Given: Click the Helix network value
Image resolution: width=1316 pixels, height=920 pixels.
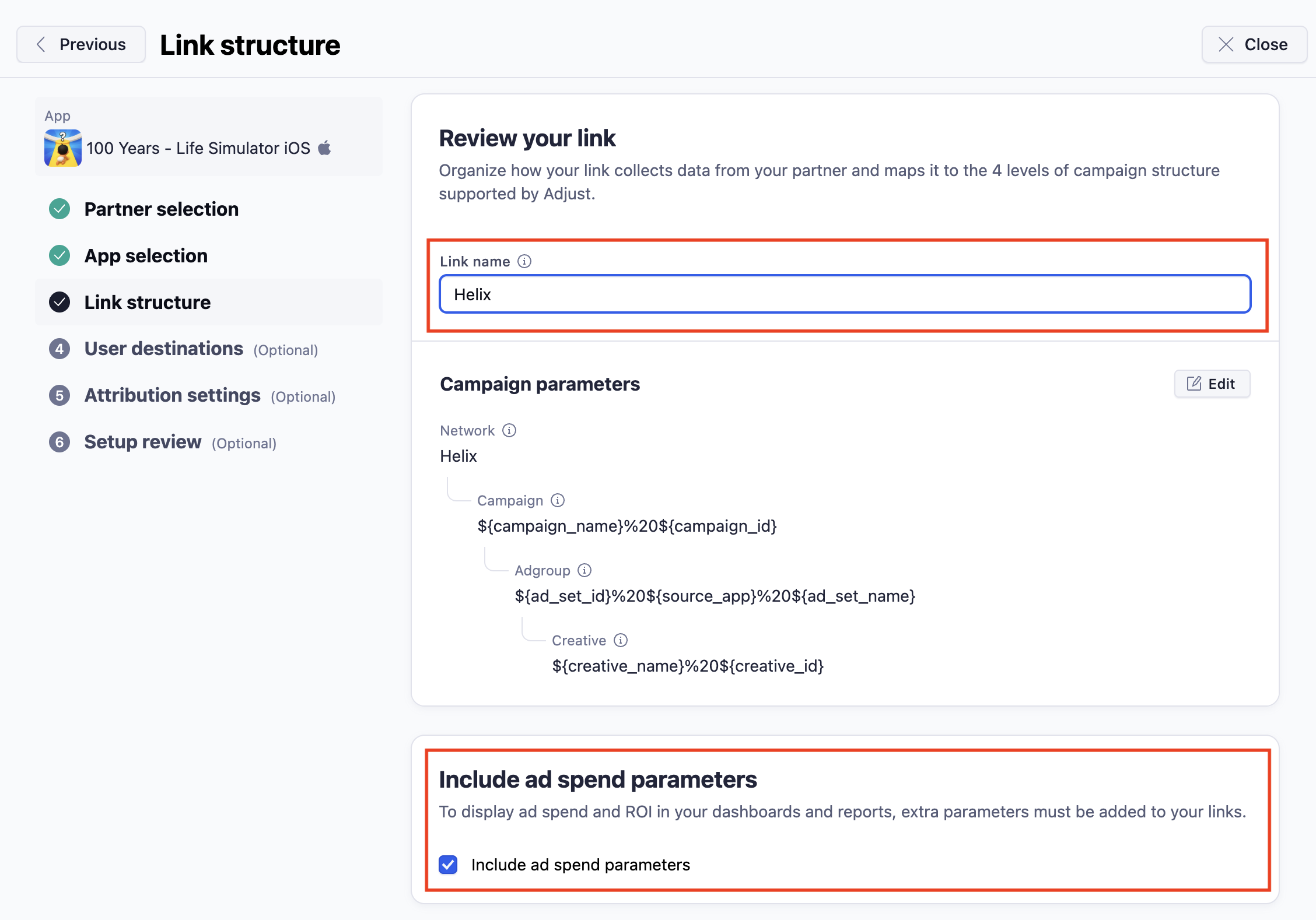Looking at the screenshot, I should tap(459, 456).
